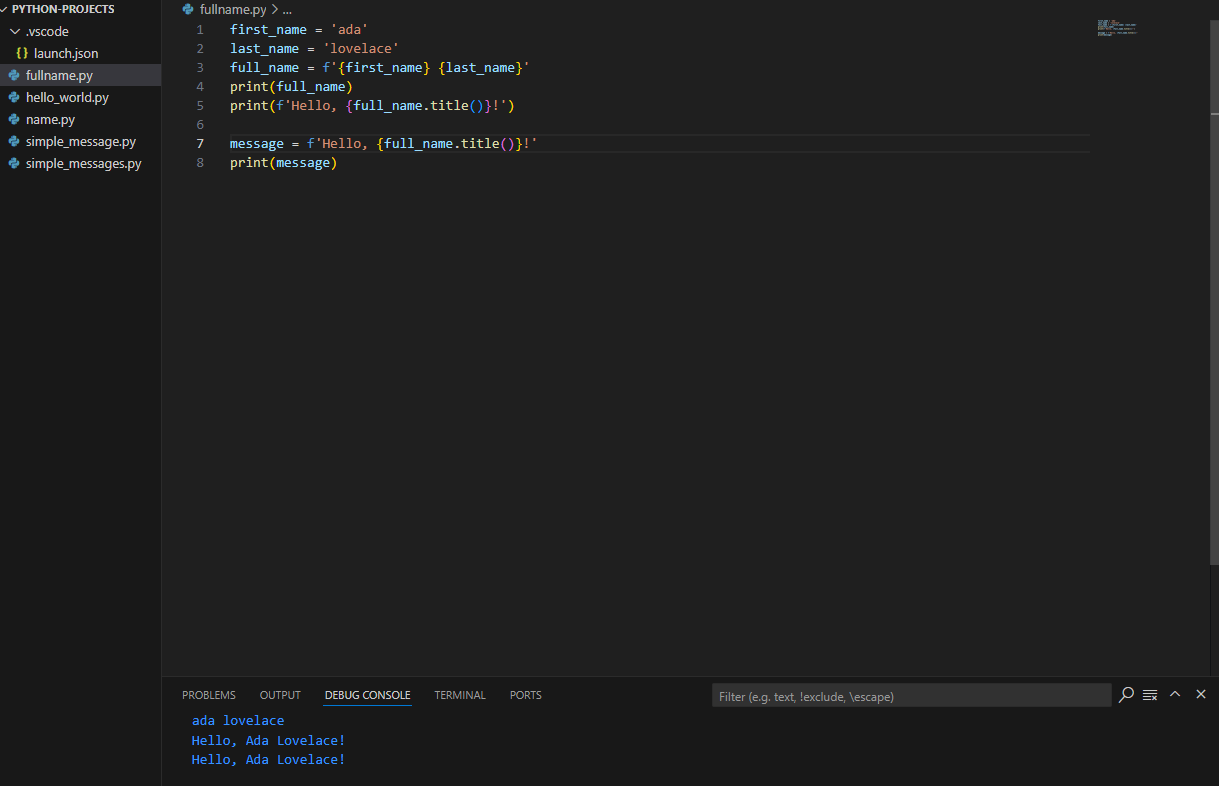Click the Python icon beside hello_world.py
The height and width of the screenshot is (786, 1219).
tap(14, 97)
